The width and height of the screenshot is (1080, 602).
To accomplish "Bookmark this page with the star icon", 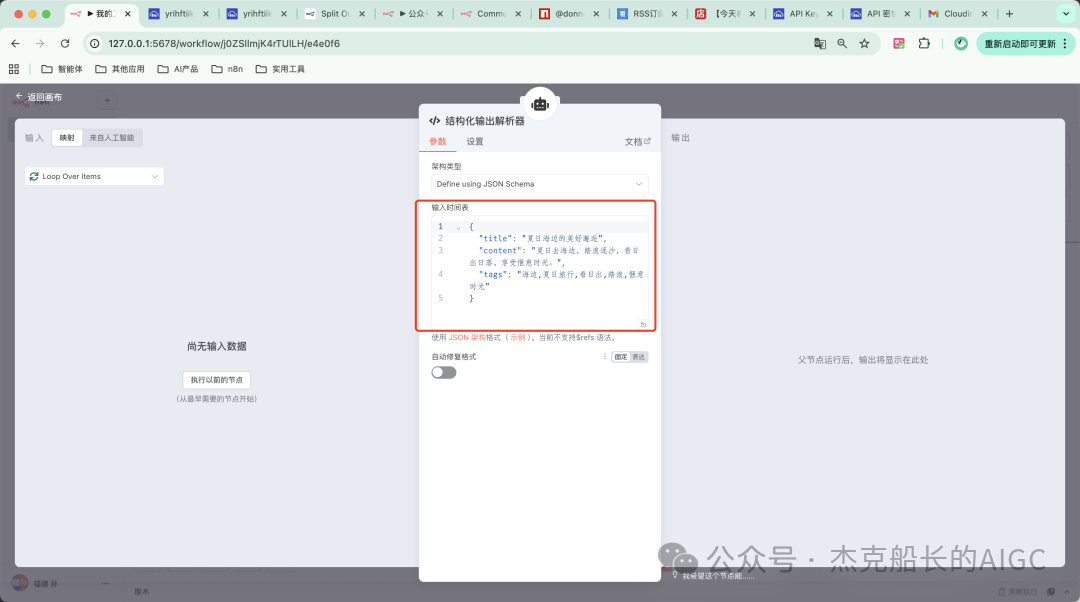I will [x=864, y=43].
